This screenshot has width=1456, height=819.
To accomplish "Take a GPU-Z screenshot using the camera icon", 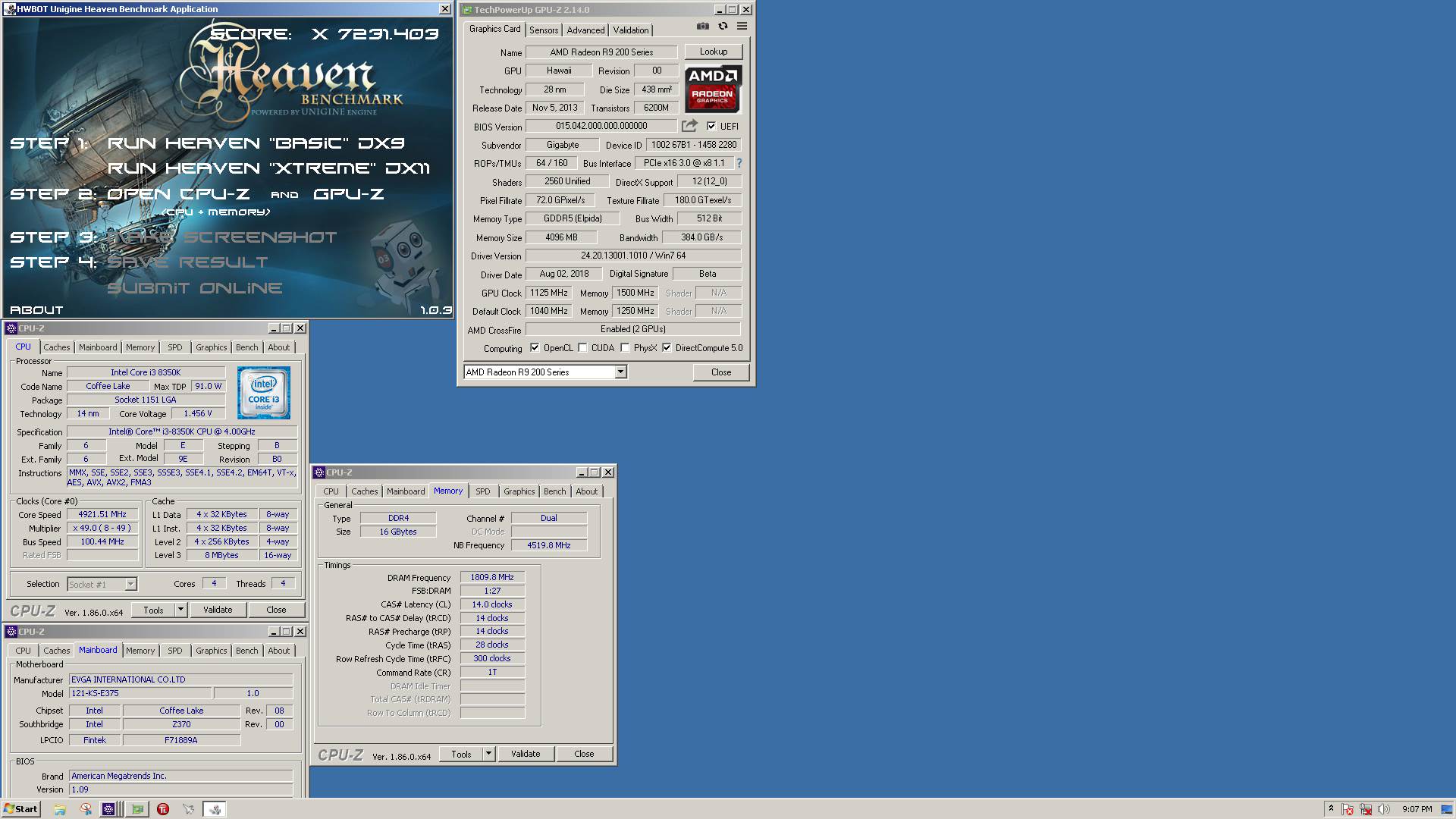I will click(703, 26).
